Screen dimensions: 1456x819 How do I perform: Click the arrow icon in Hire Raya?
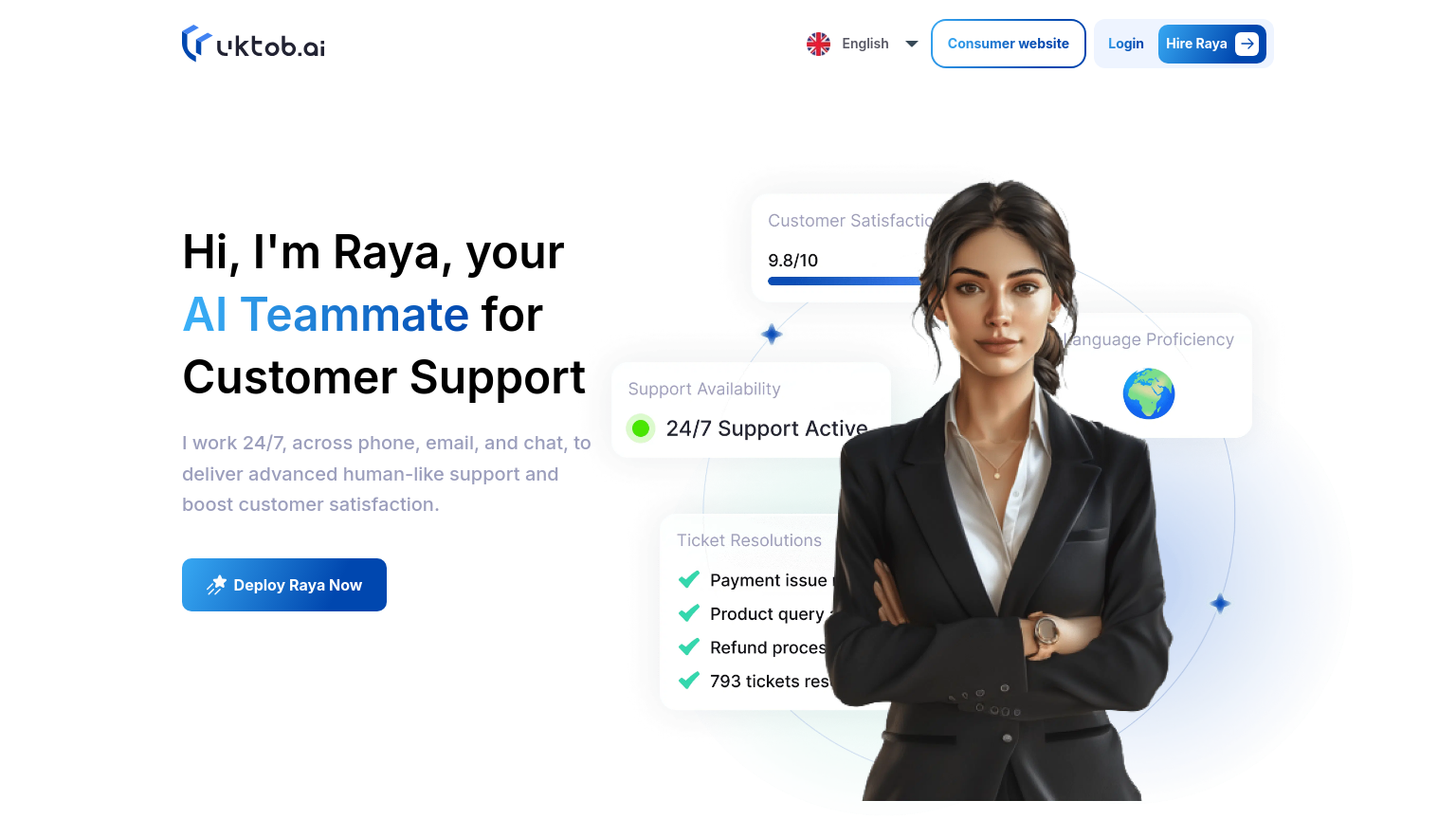tap(1247, 44)
